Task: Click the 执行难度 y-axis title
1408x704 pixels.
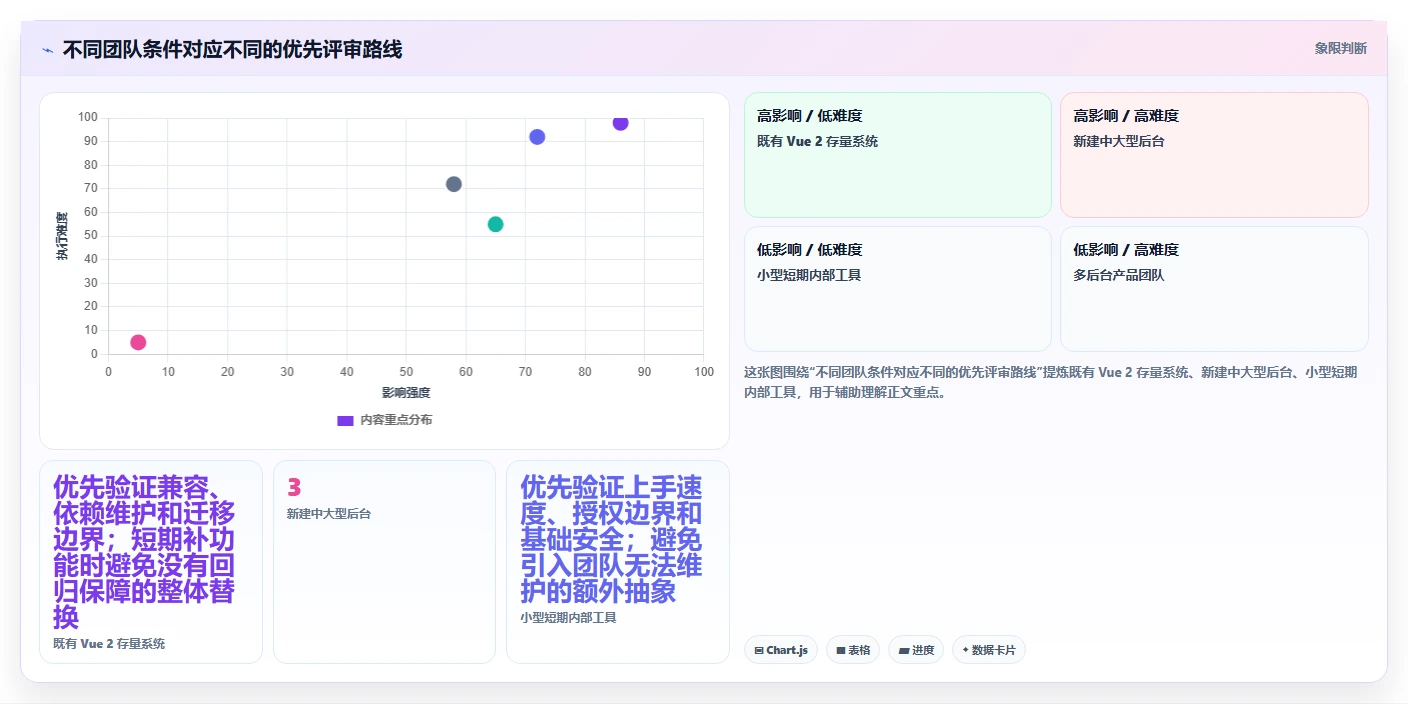Action: tap(62, 236)
